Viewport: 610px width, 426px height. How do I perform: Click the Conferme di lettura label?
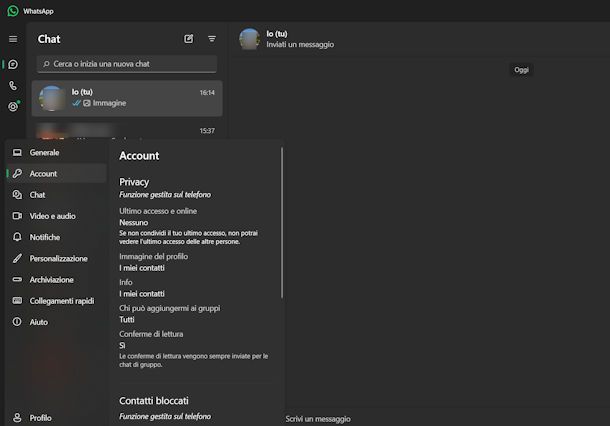coord(151,334)
